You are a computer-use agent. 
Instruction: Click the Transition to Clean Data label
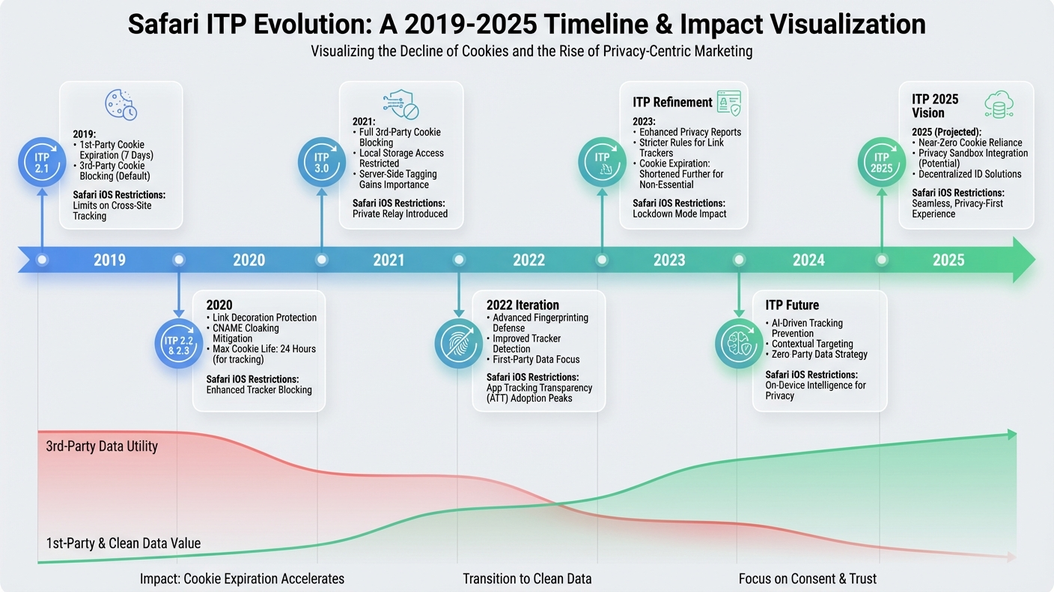pos(527,578)
